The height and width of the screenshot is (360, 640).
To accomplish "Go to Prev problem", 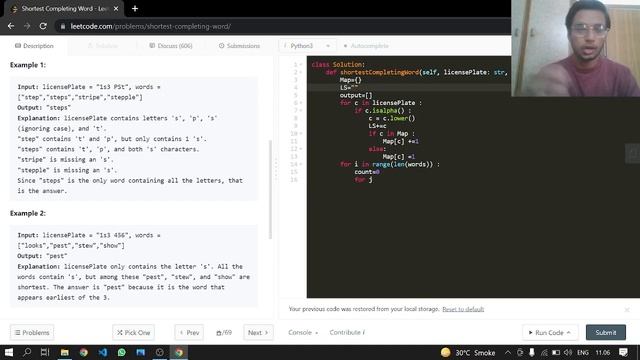I will tap(189, 333).
